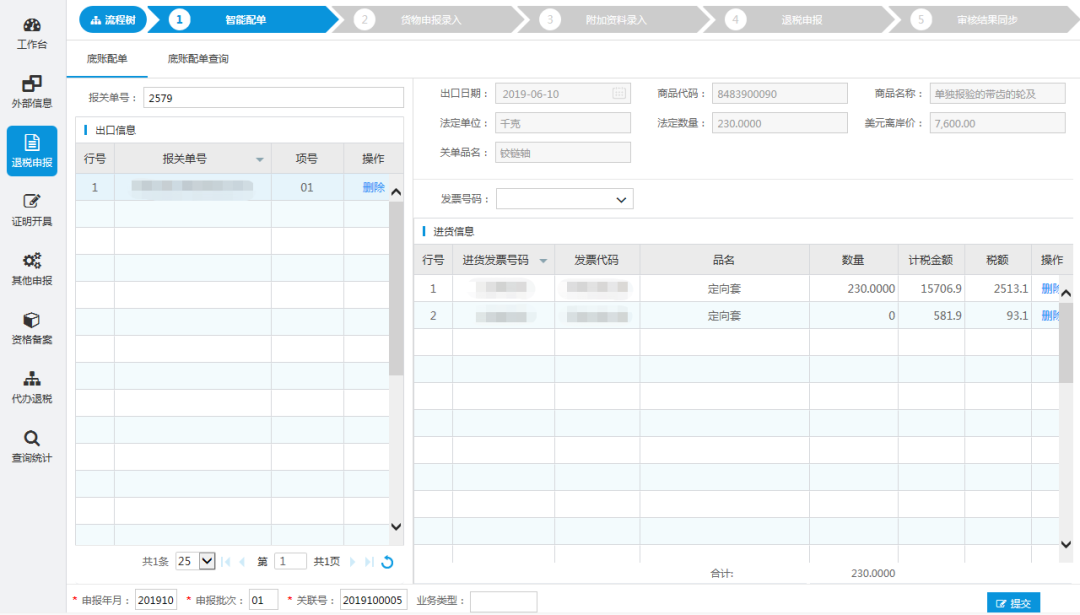The width and height of the screenshot is (1080, 615).
Task: Click the 出口信息 scroll down arrow
Action: click(396, 527)
